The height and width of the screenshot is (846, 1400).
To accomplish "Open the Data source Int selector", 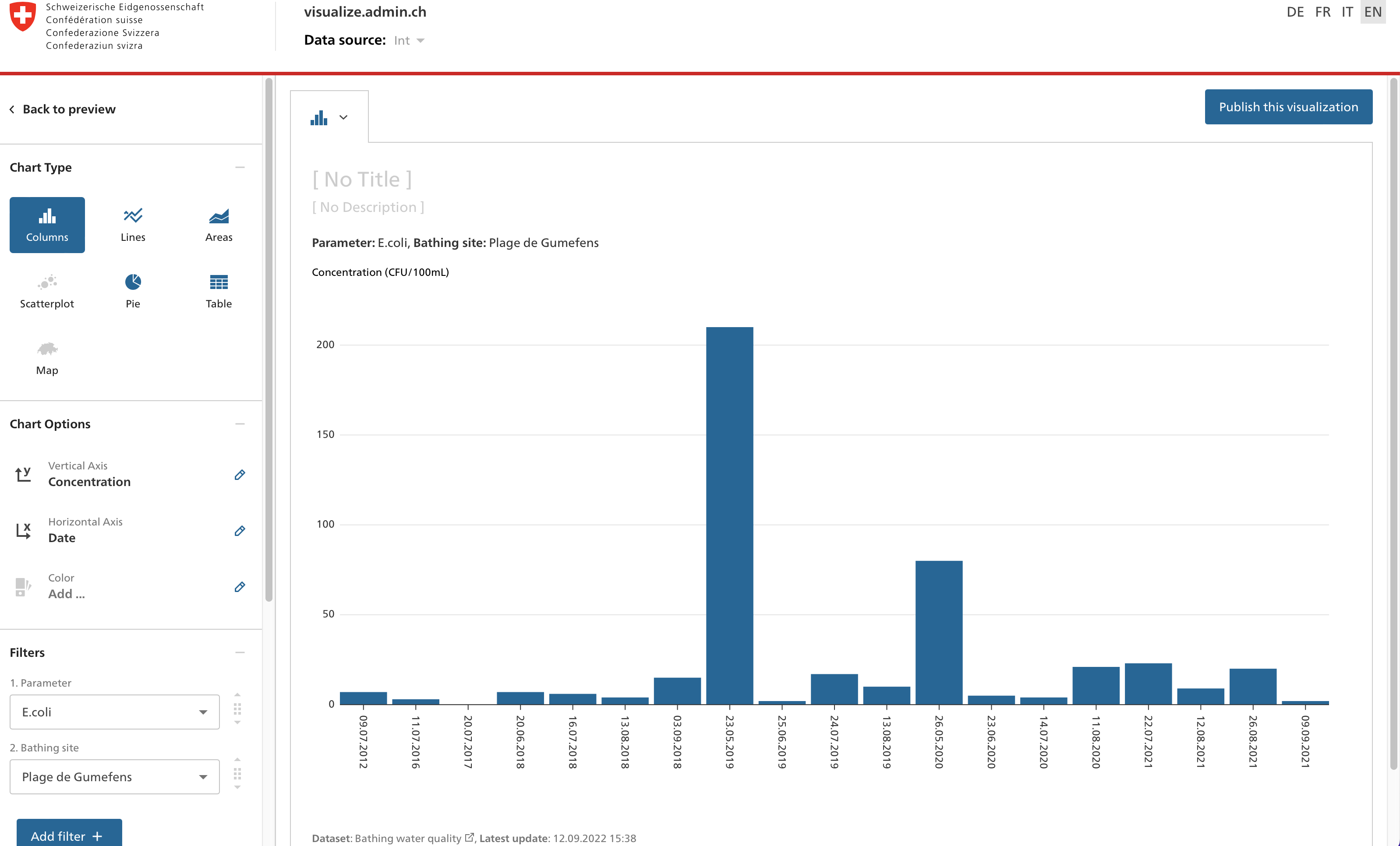I will (409, 40).
